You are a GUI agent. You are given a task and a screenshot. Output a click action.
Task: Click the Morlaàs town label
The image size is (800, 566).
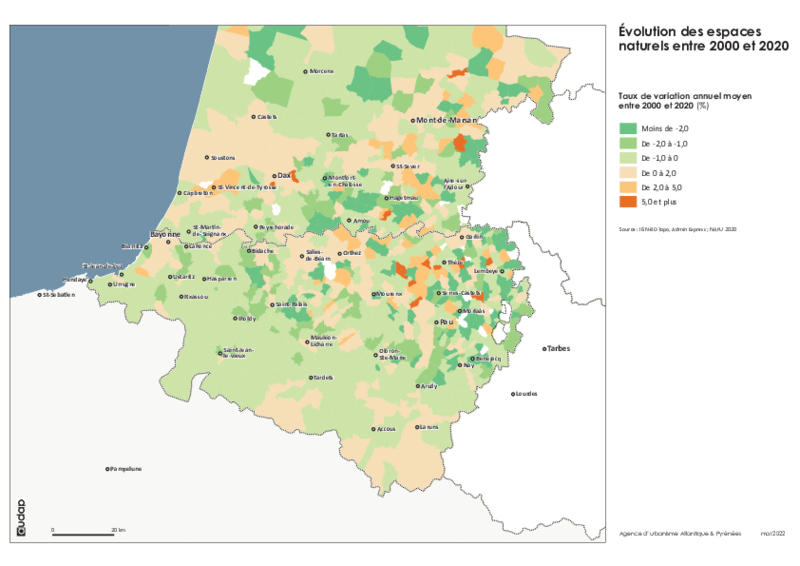[473, 311]
